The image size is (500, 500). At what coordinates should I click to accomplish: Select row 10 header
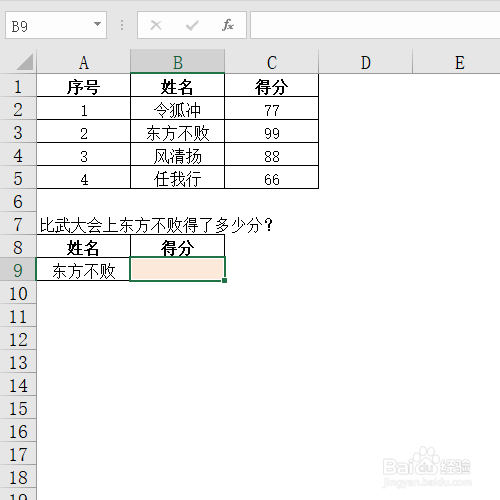pyautogui.click(x=18, y=293)
